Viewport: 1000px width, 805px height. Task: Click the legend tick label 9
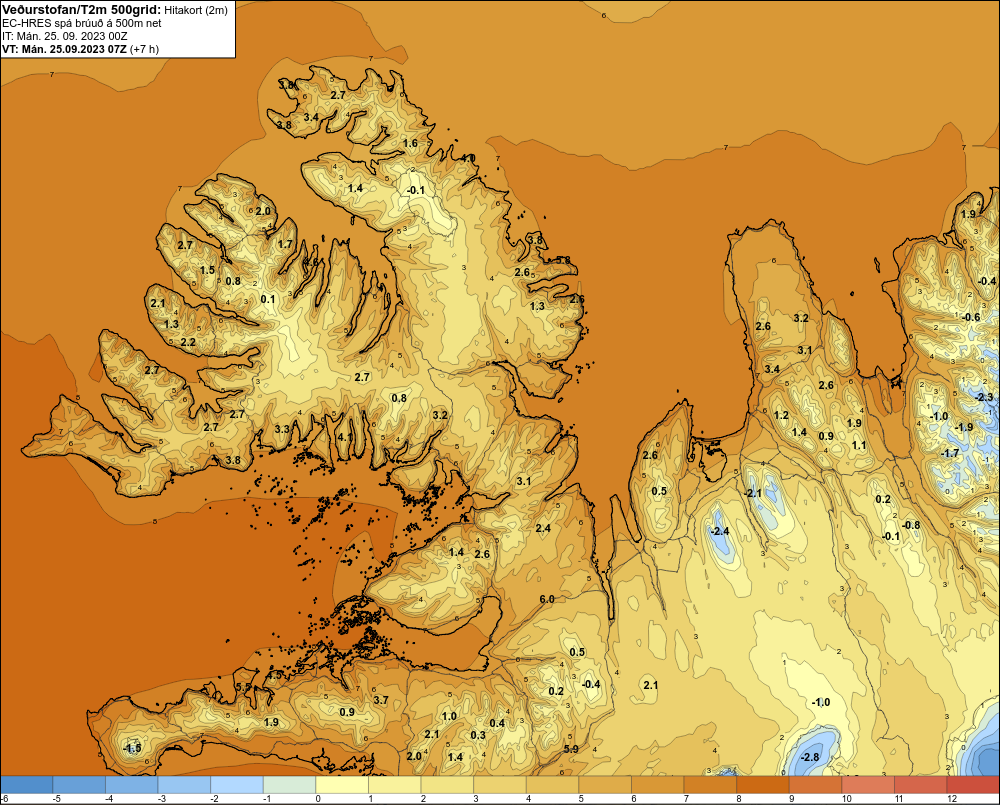(x=791, y=799)
